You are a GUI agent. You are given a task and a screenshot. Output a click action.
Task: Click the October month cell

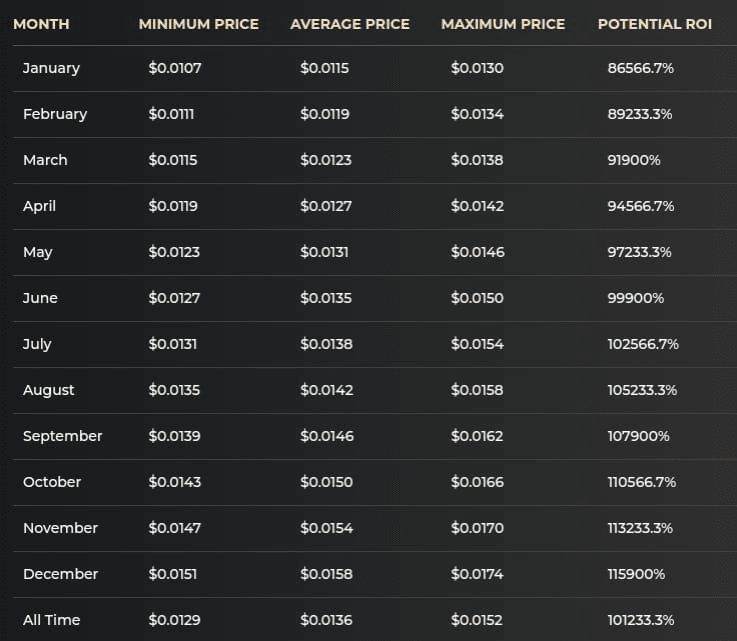[x=52, y=482]
